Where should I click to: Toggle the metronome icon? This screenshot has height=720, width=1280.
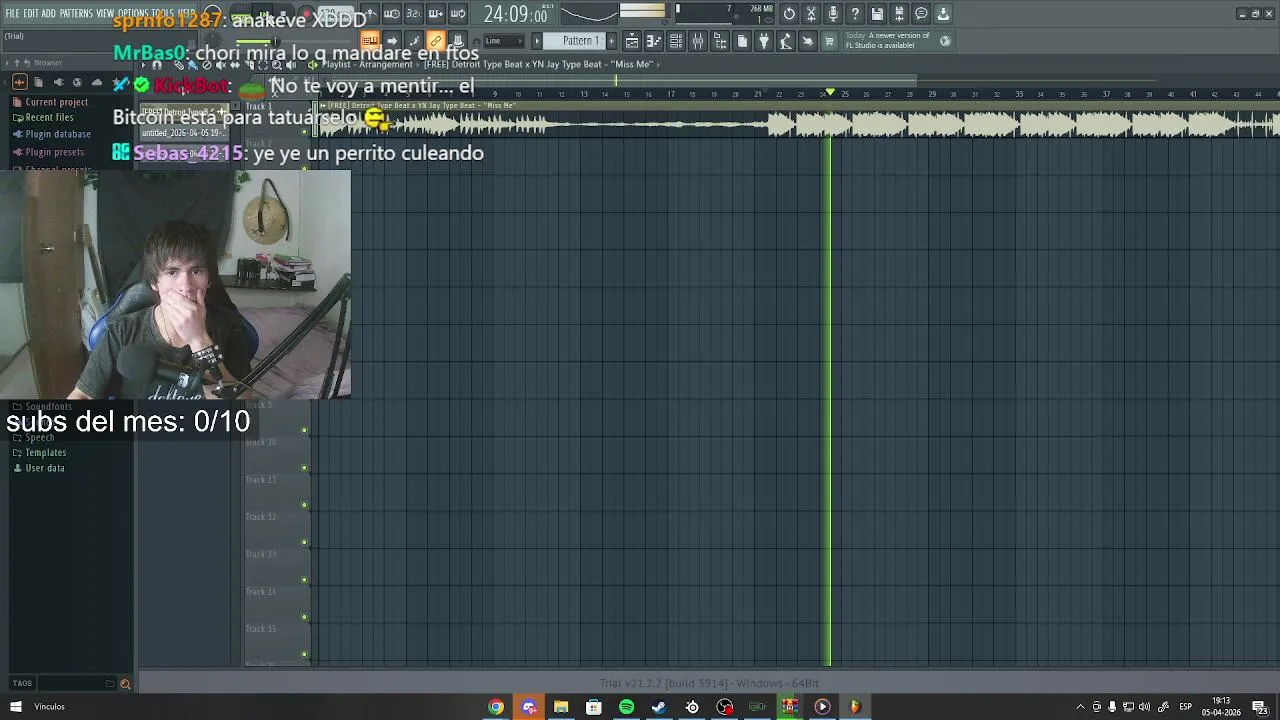click(370, 14)
